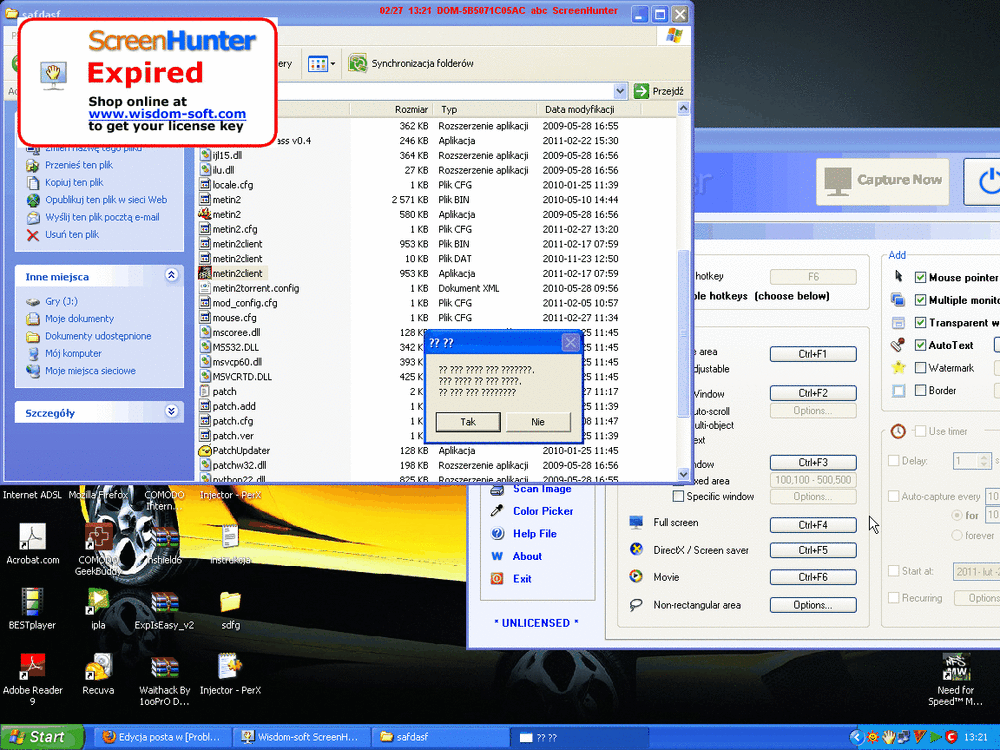Toggle Mouse pointer checkbox in ScreenHunter
Image resolution: width=1000 pixels, height=750 pixels.
pos(920,277)
